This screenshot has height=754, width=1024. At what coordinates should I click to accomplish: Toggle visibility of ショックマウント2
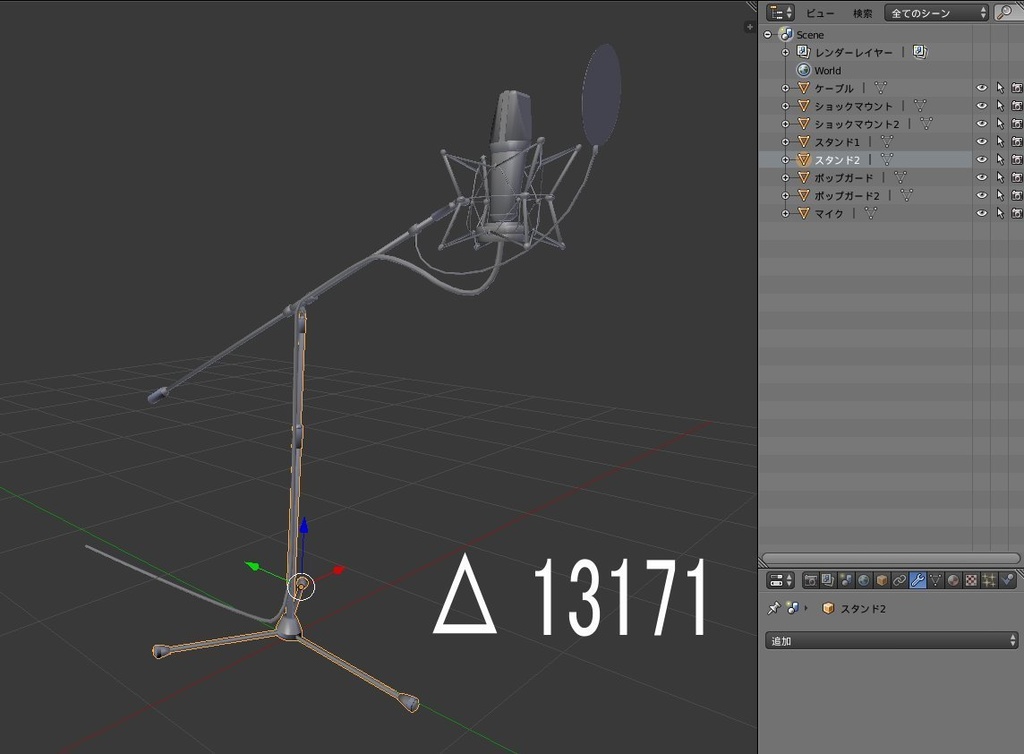pos(982,123)
